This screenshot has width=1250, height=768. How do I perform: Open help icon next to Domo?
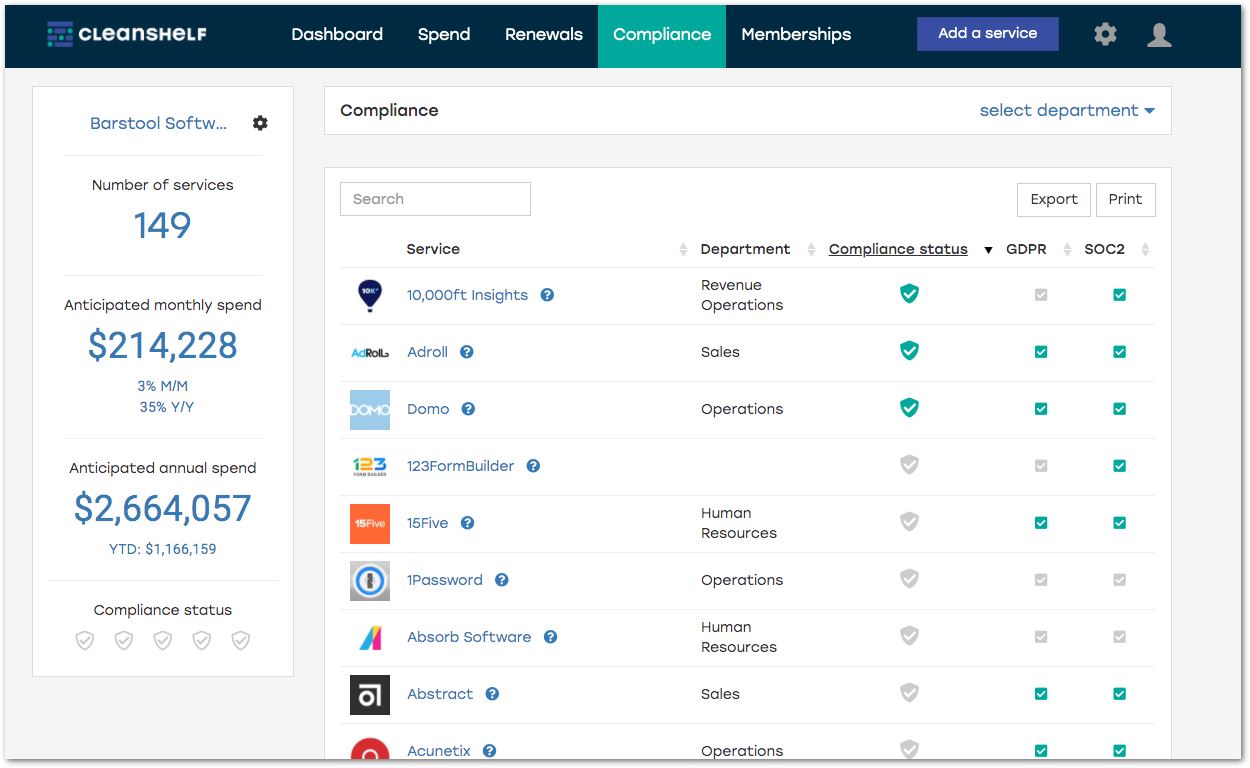[x=468, y=409]
